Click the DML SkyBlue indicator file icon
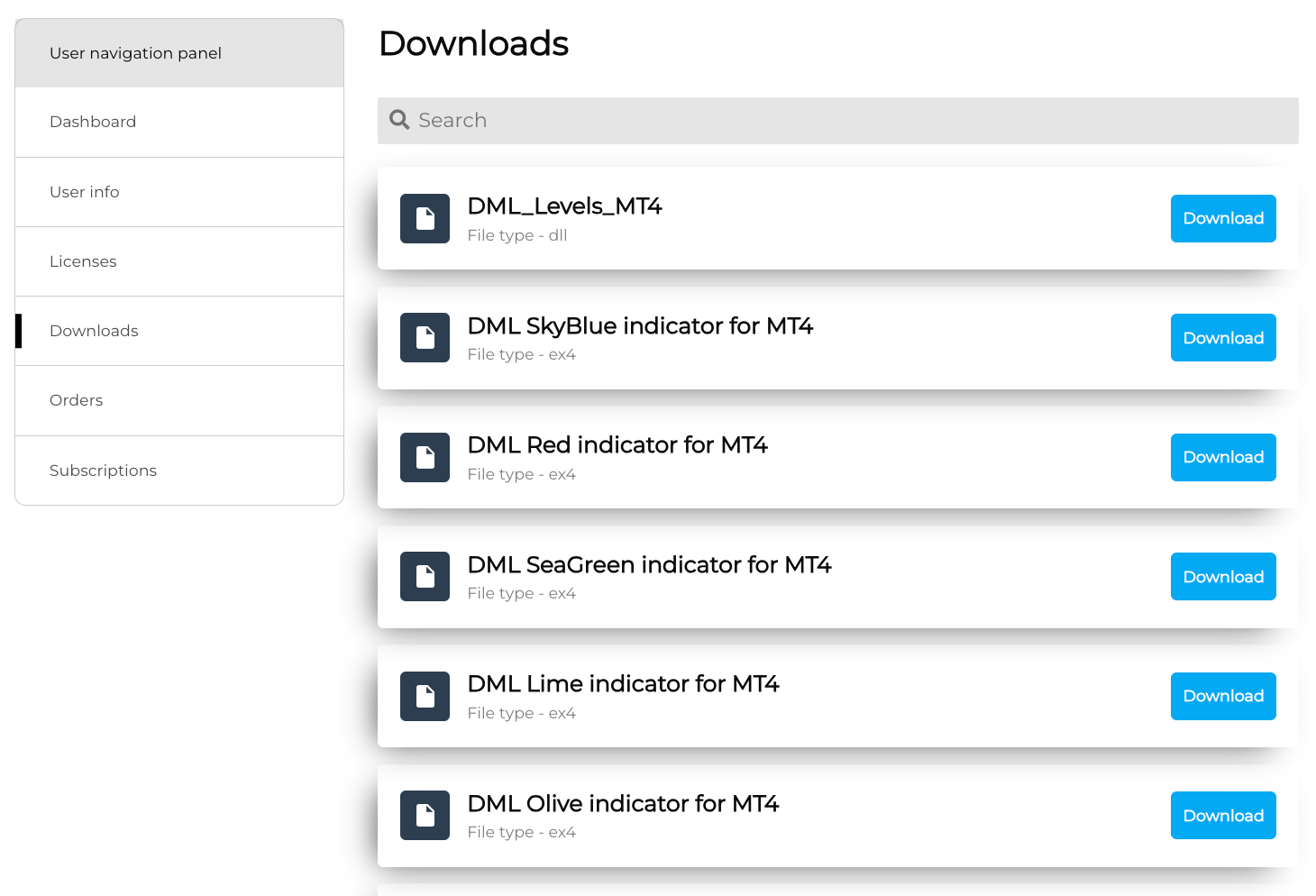The image size is (1316, 896). pos(425,338)
